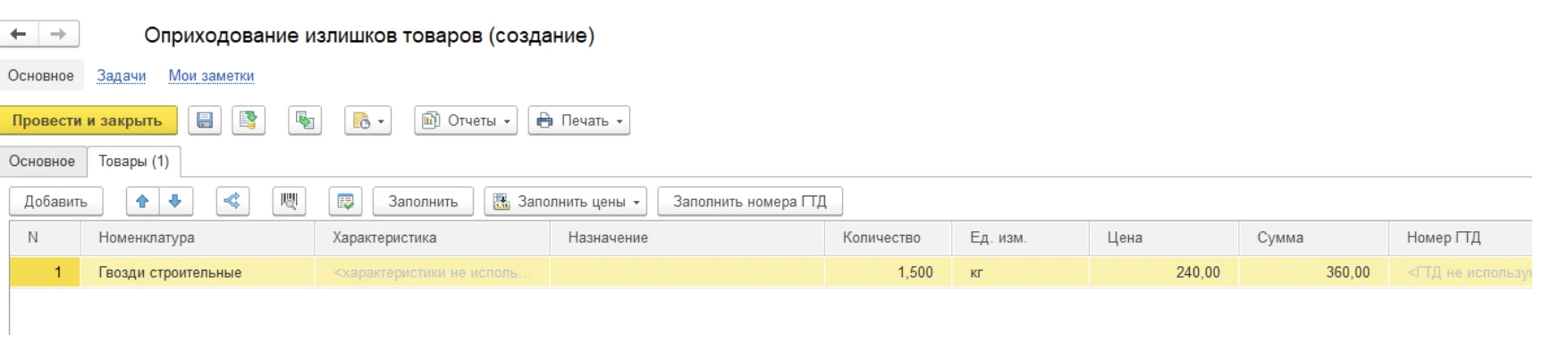Screen dimensions: 1568x350
Task: Expand the Печать dropdown
Action: tap(579, 121)
